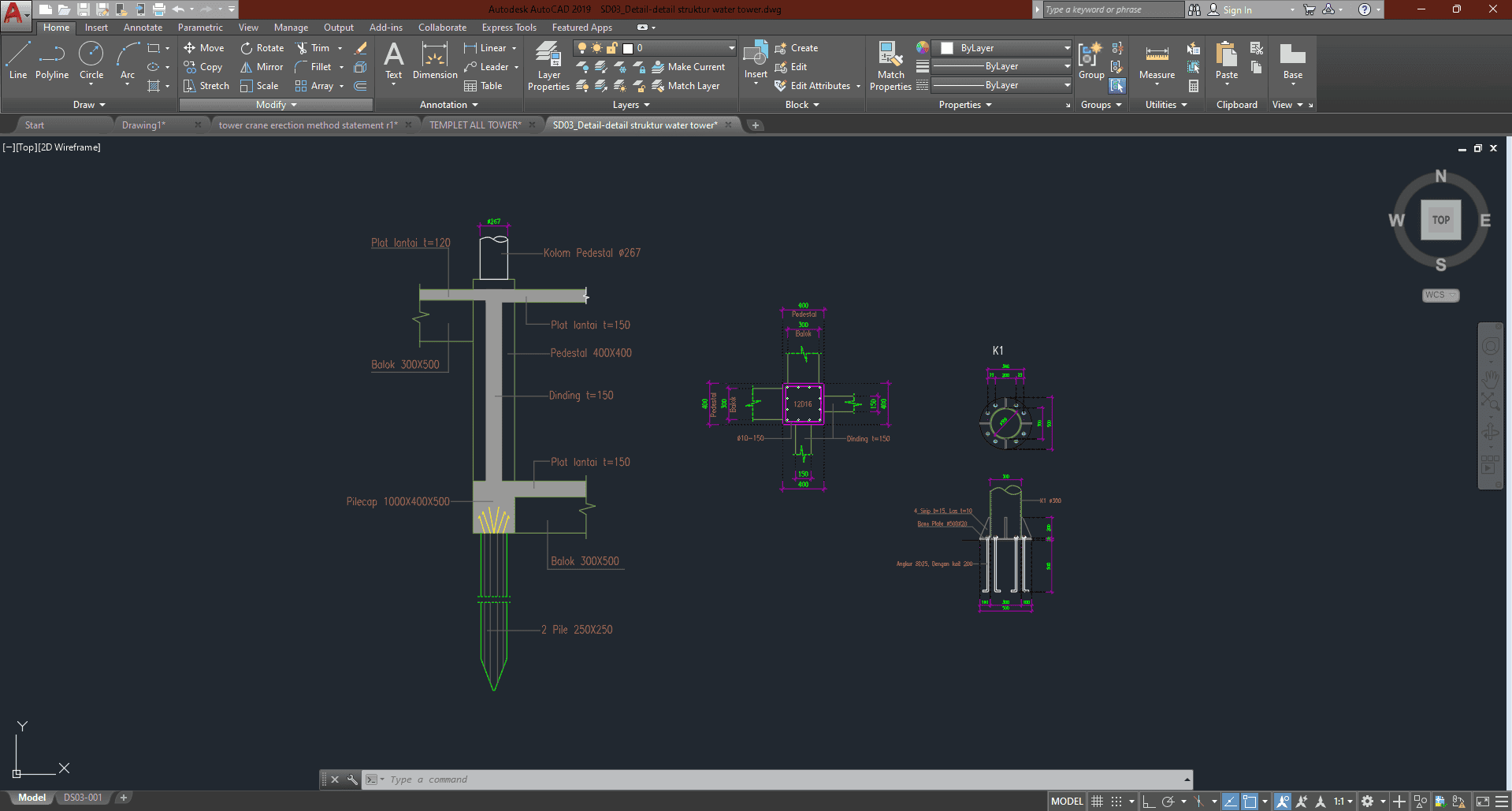Toggle snap mode in status bar
The width and height of the screenshot is (1512, 811).
point(1116,802)
